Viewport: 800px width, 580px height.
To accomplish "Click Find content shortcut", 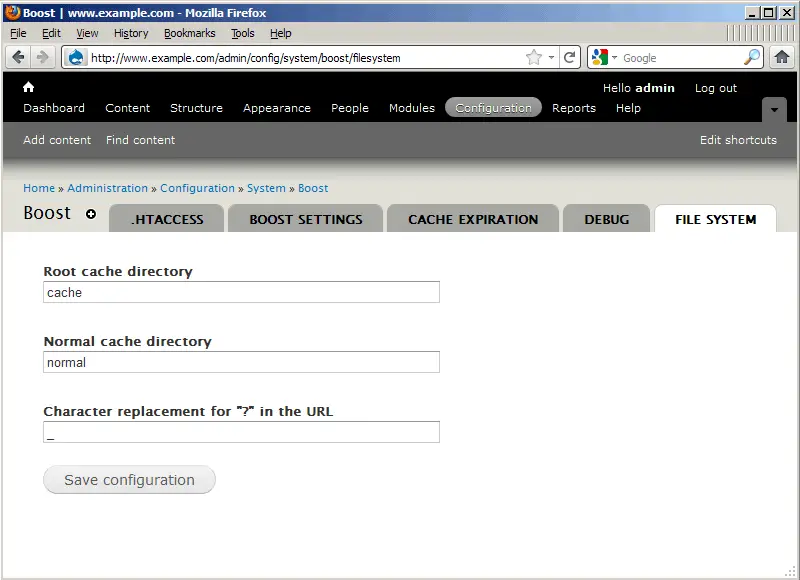I will point(140,140).
